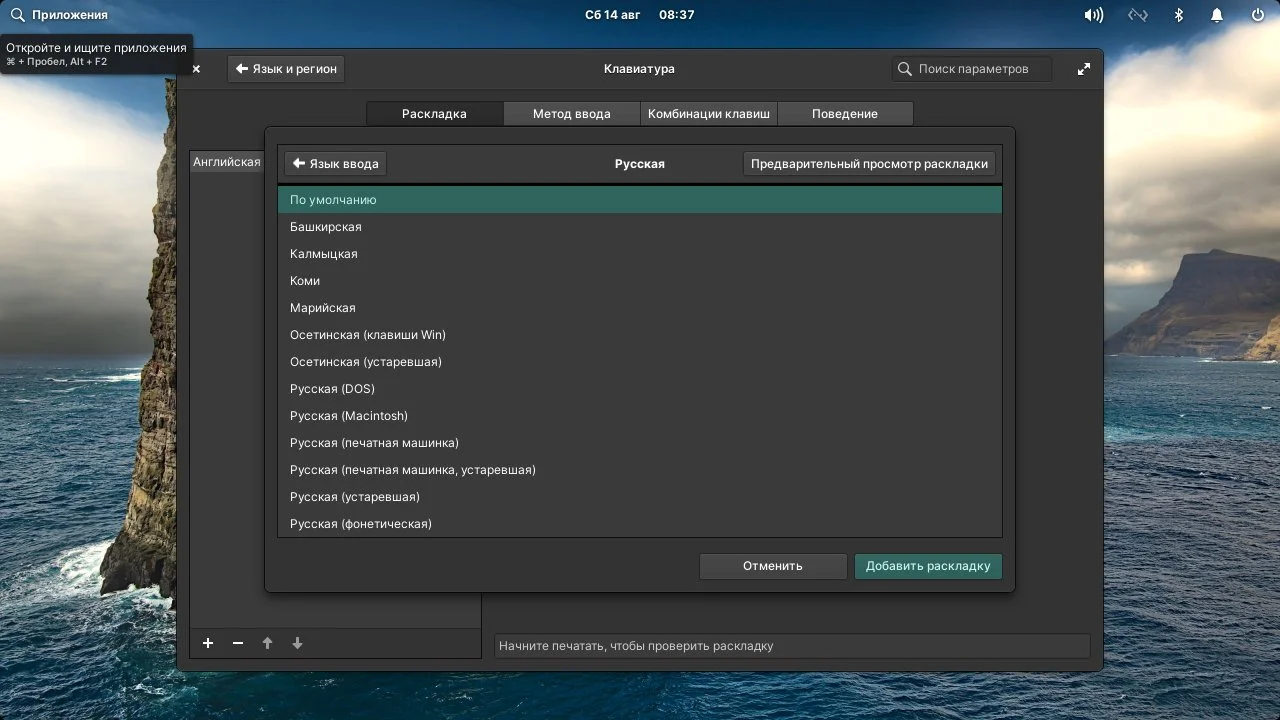Click the network icon in system tray

pos(1137,14)
